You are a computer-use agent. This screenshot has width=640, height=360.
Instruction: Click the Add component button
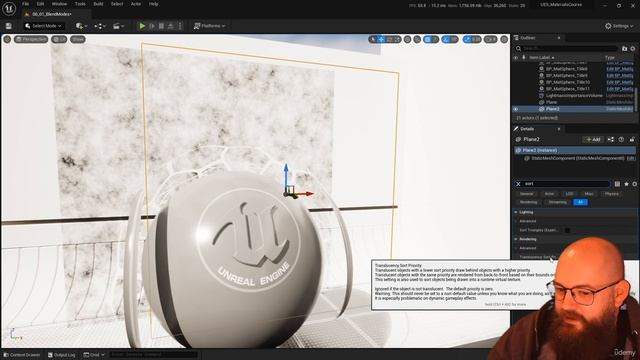point(593,140)
